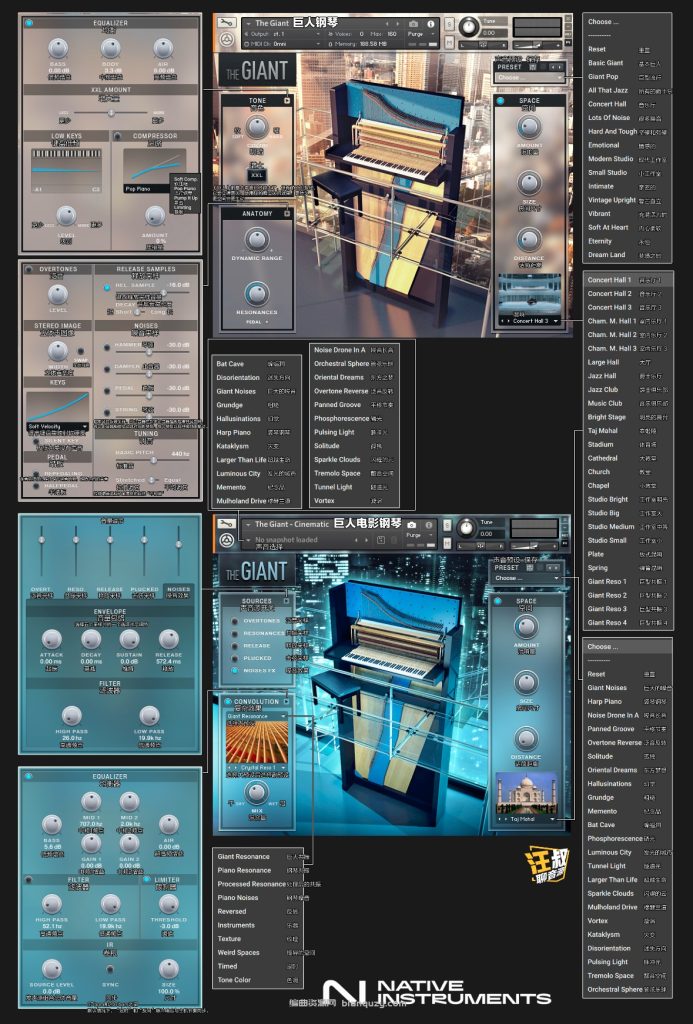Enable HAMMER noise toggle

click(107, 347)
